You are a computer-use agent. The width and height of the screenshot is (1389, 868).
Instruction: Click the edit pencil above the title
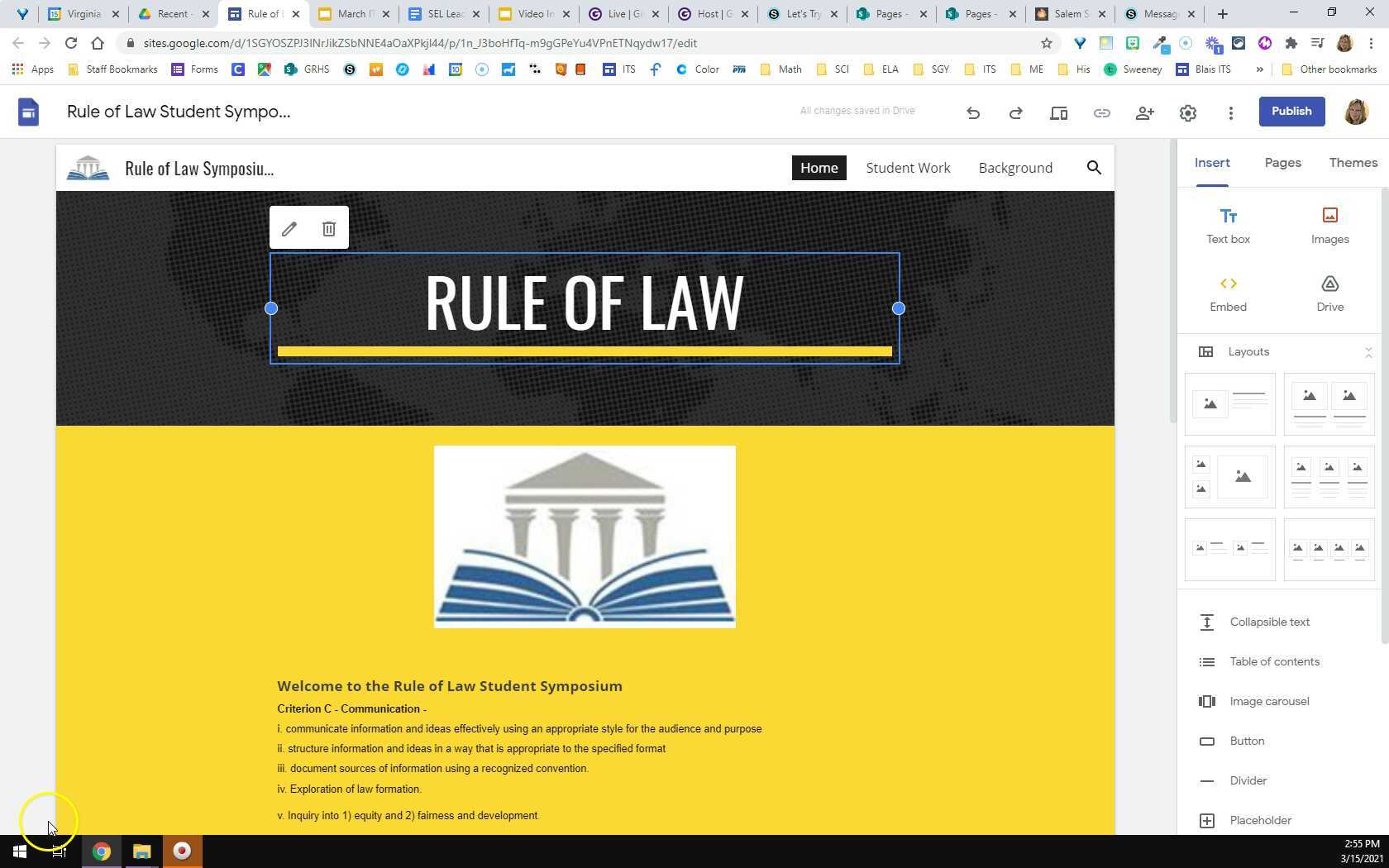click(x=289, y=228)
